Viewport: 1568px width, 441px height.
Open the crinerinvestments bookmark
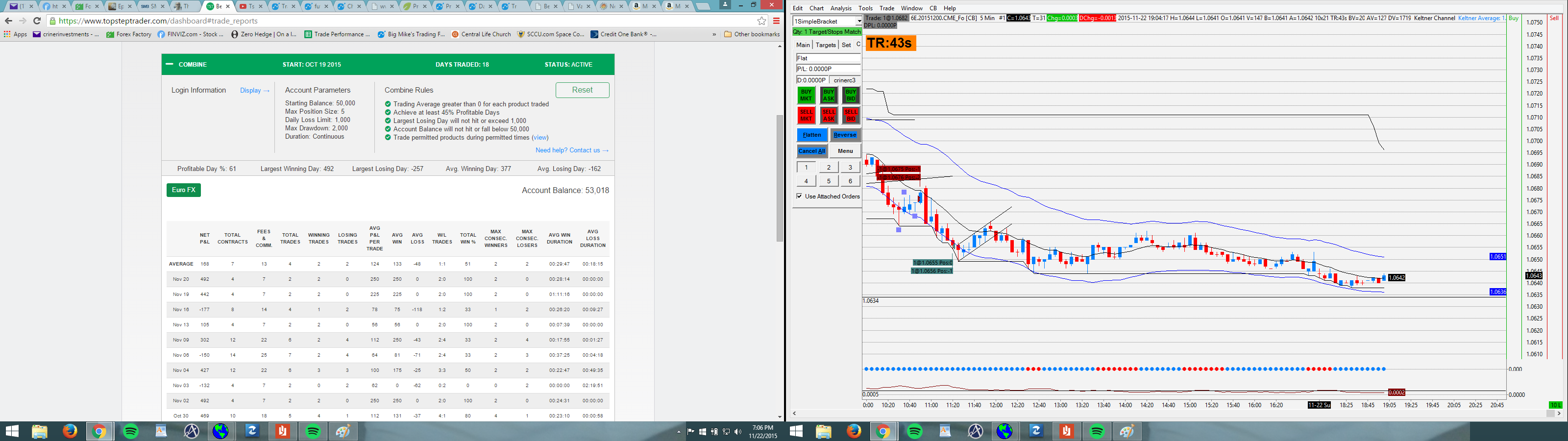point(66,34)
